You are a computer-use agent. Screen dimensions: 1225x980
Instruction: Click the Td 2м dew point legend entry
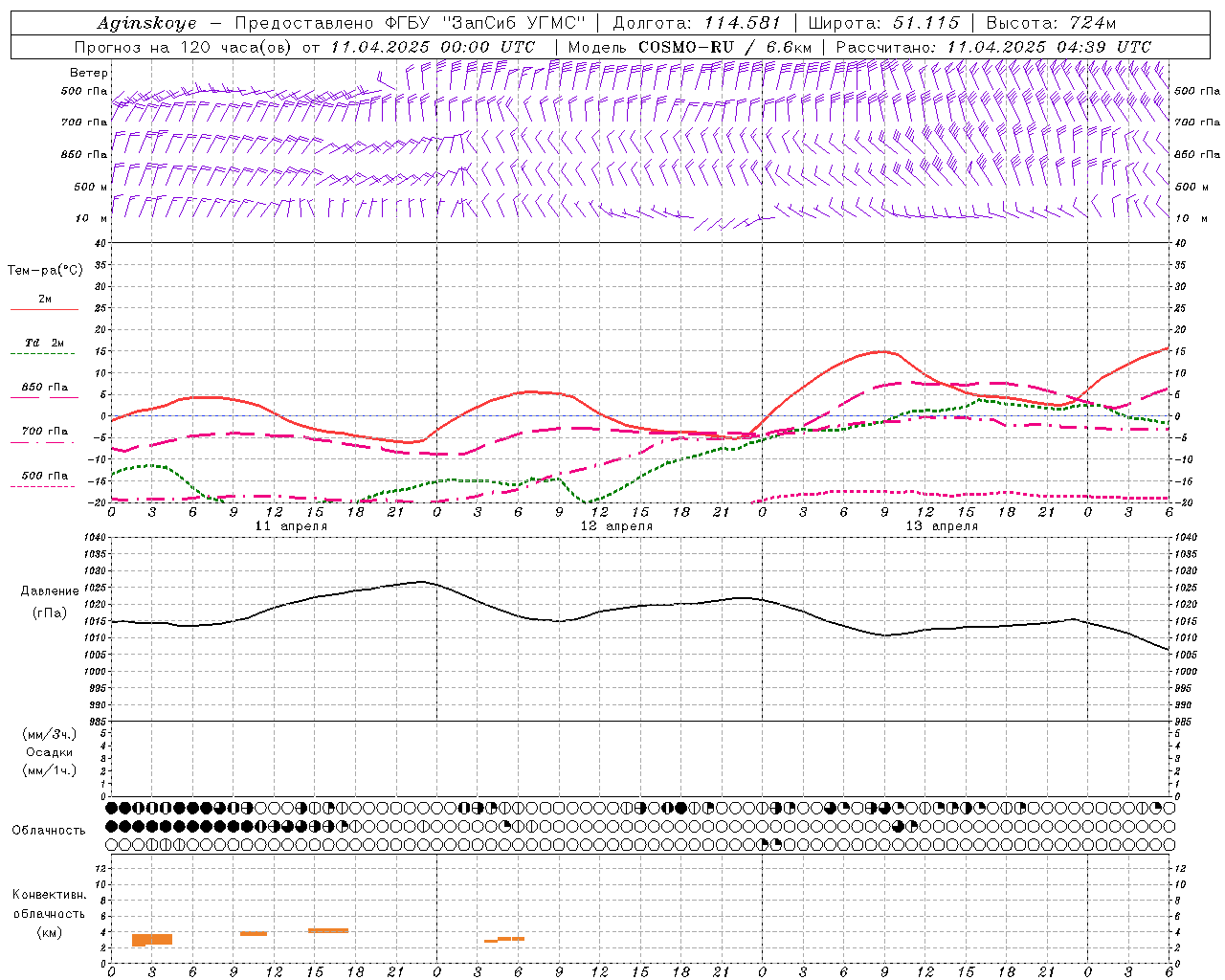coord(44,346)
